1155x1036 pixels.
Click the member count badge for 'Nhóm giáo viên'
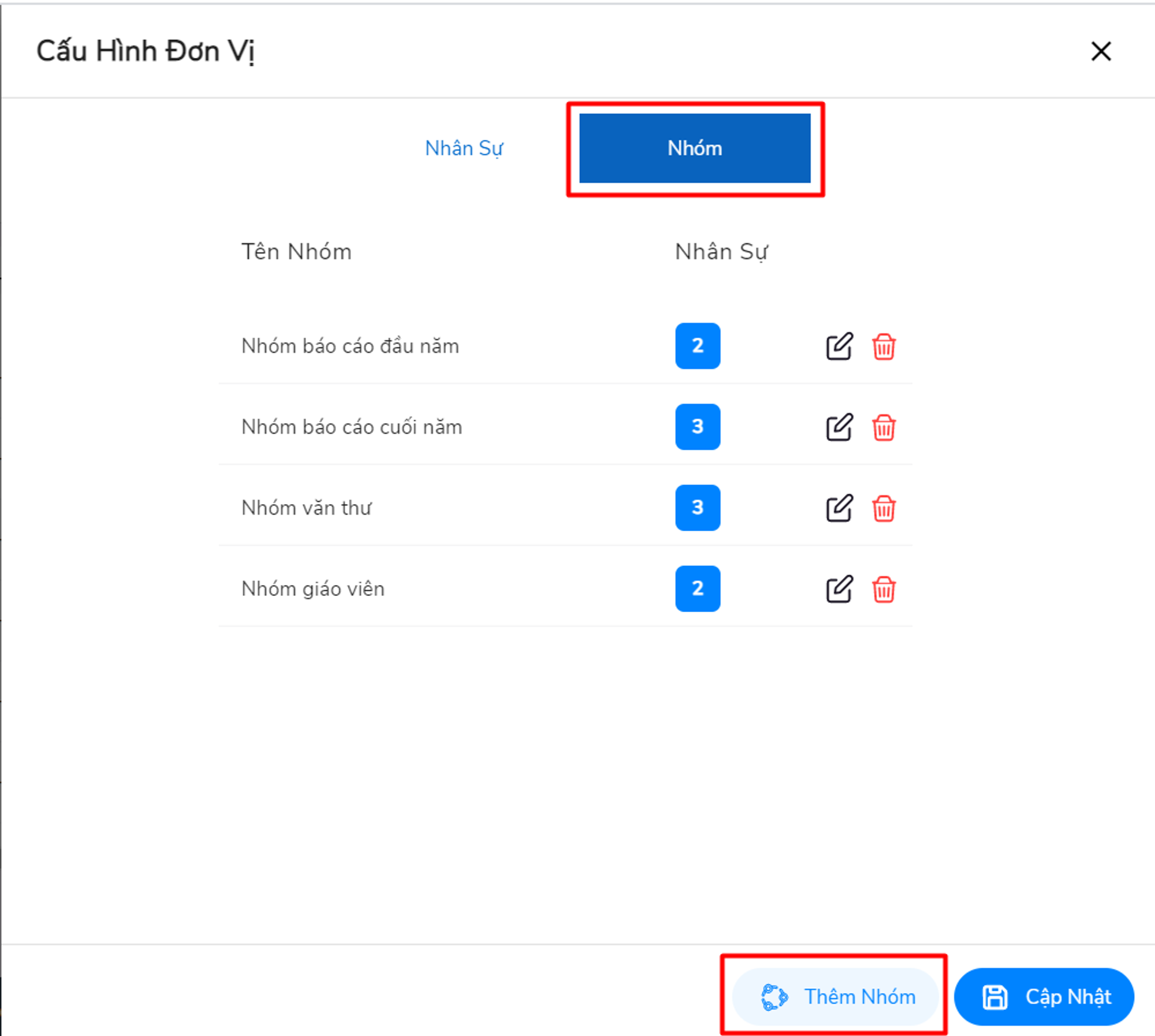[698, 588]
